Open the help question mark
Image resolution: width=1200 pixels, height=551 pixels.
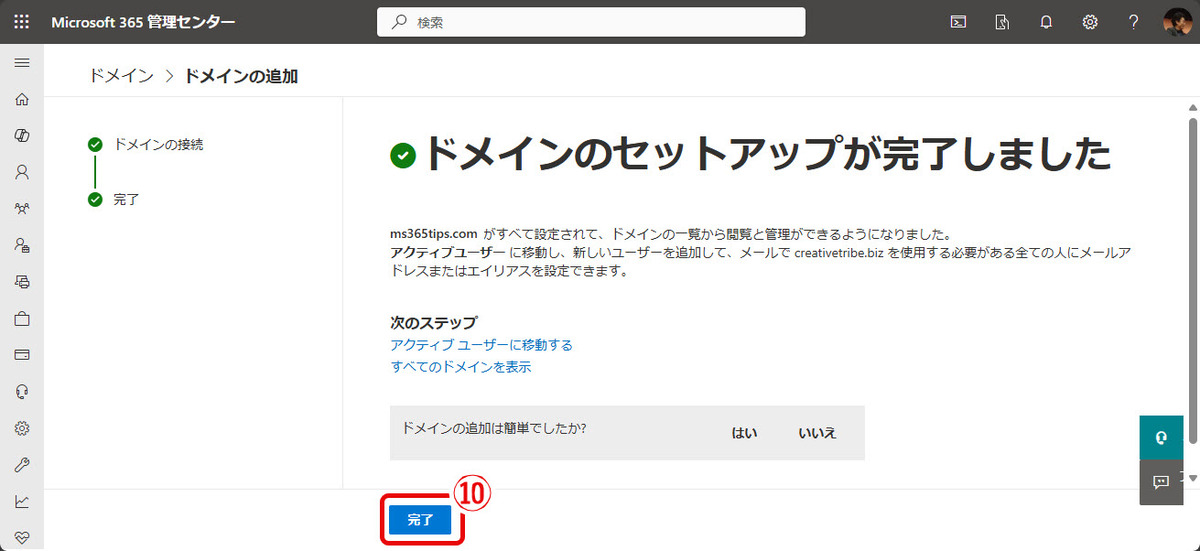[x=1134, y=22]
